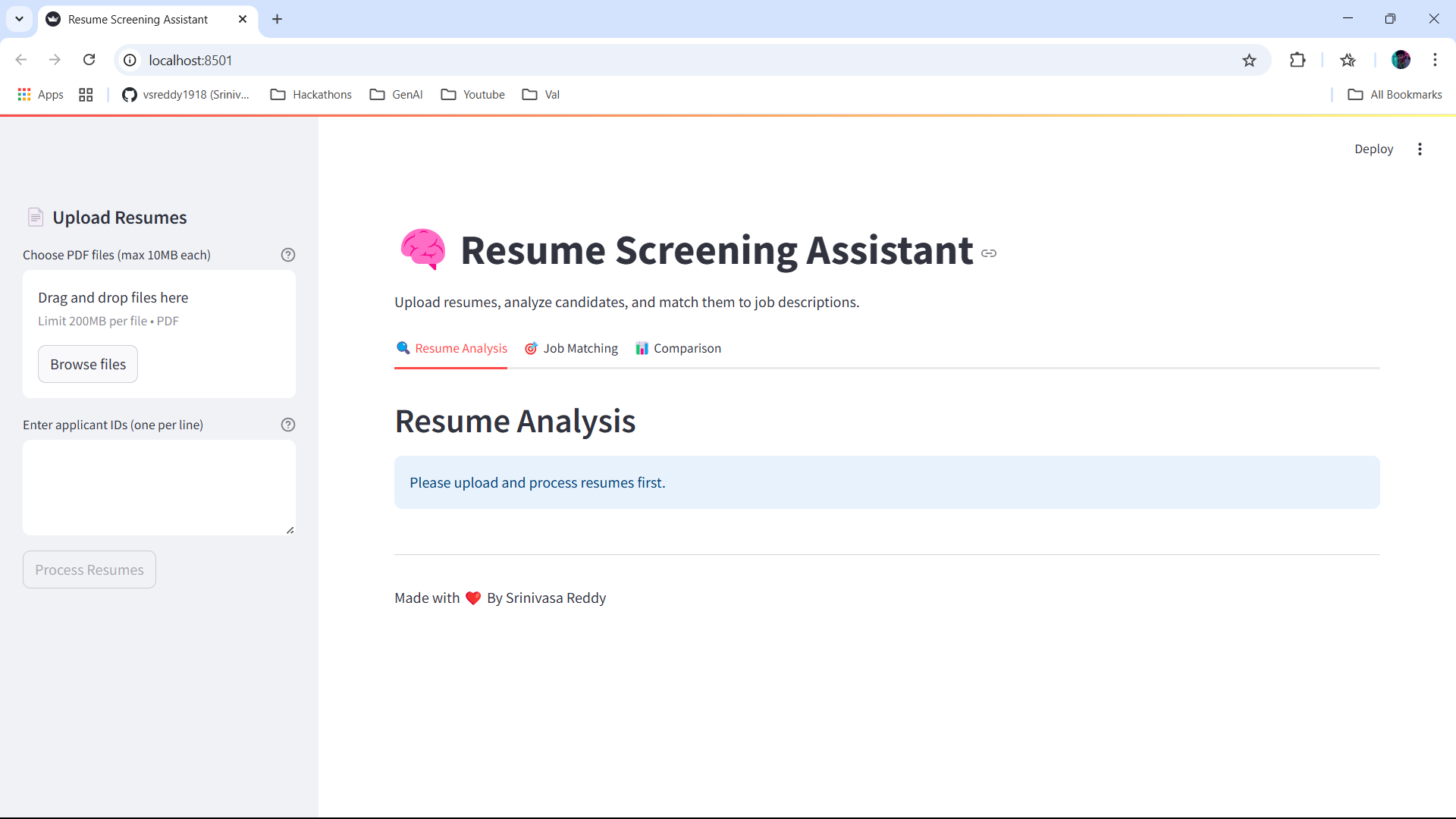This screenshot has height=819, width=1456.
Task: Bookmark this page with star icon
Action: (1249, 61)
